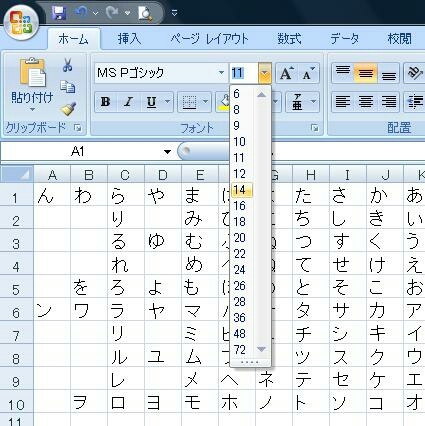
Task: Open text orientation button
Action: click(x=415, y=73)
